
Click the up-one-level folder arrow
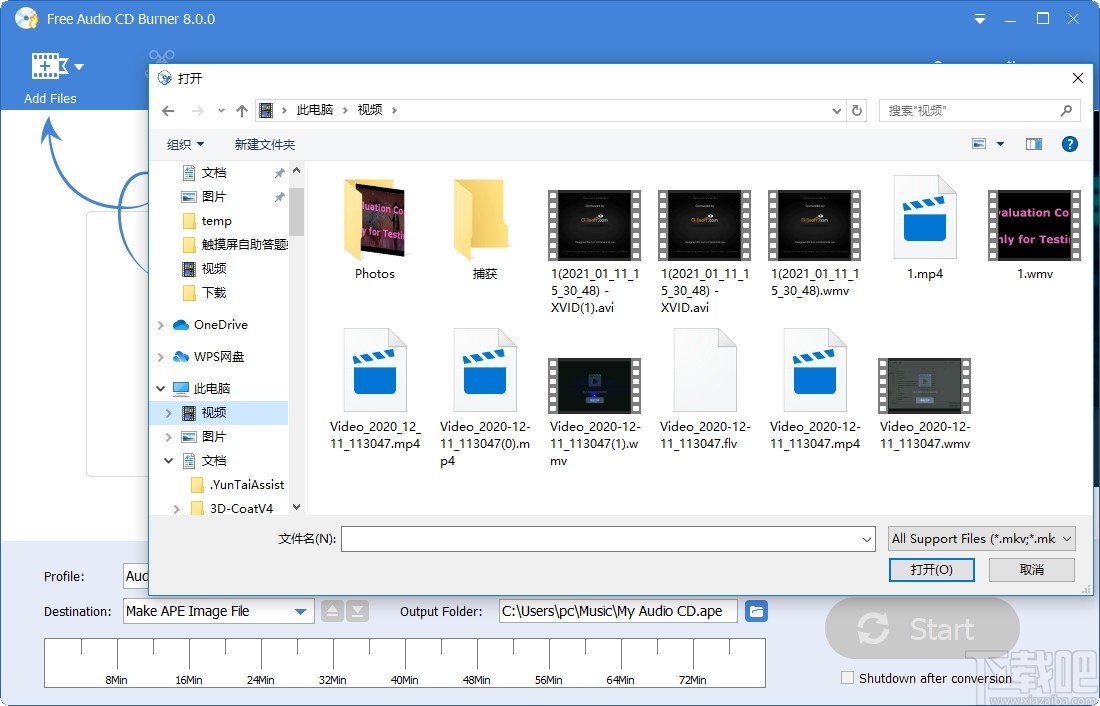(241, 110)
